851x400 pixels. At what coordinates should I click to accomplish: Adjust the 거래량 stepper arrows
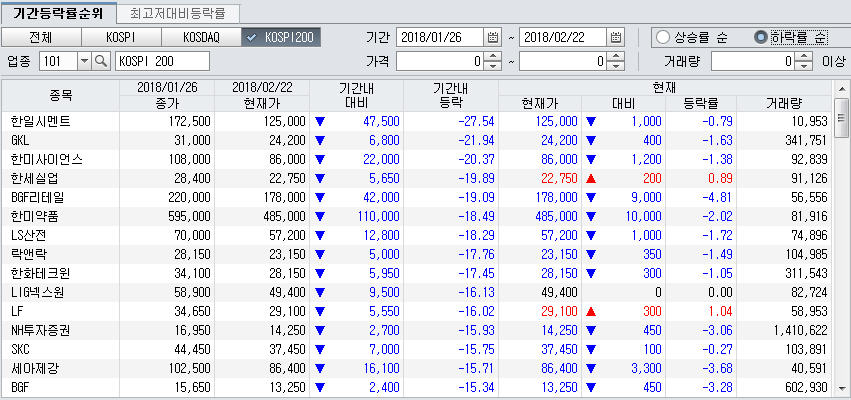805,61
